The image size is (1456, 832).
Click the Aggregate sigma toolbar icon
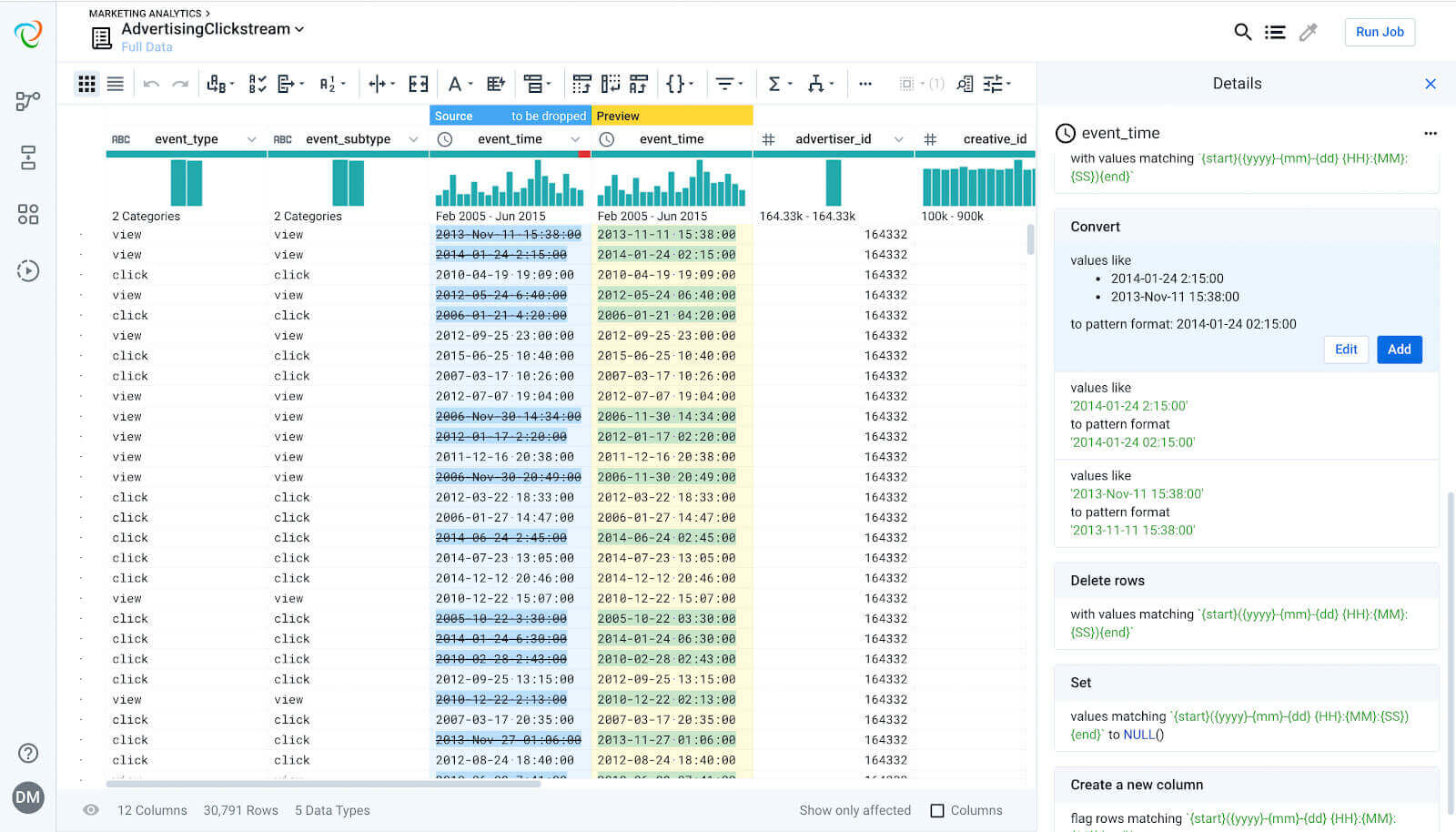(774, 84)
